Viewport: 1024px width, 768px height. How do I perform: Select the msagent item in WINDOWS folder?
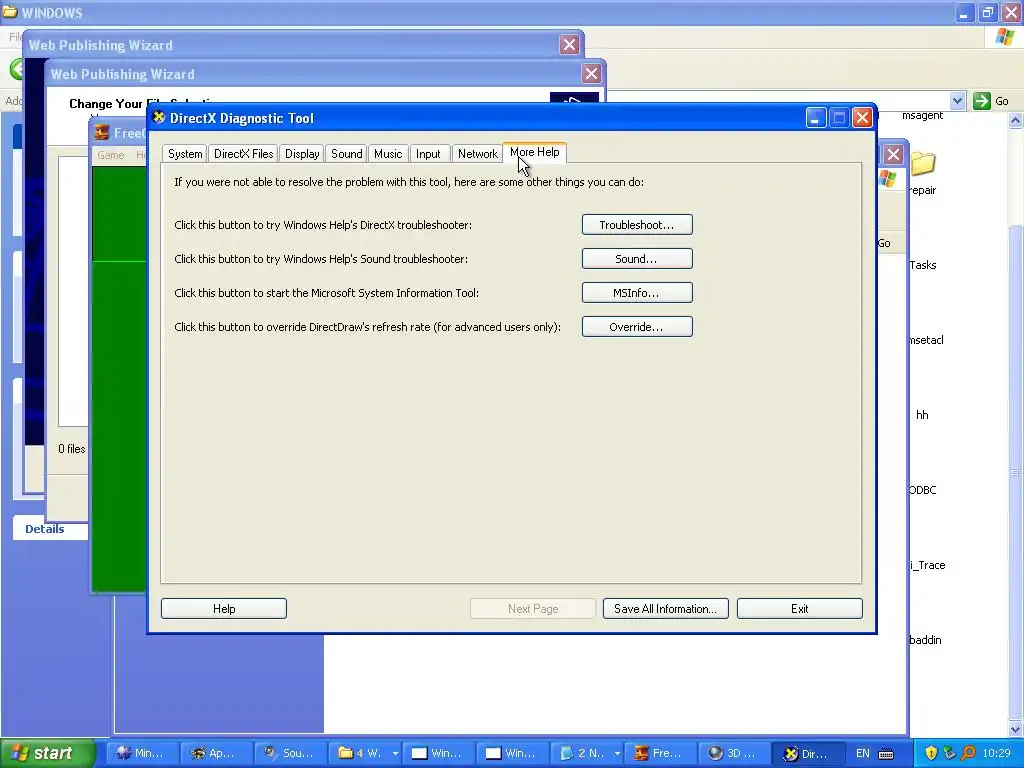[922, 116]
